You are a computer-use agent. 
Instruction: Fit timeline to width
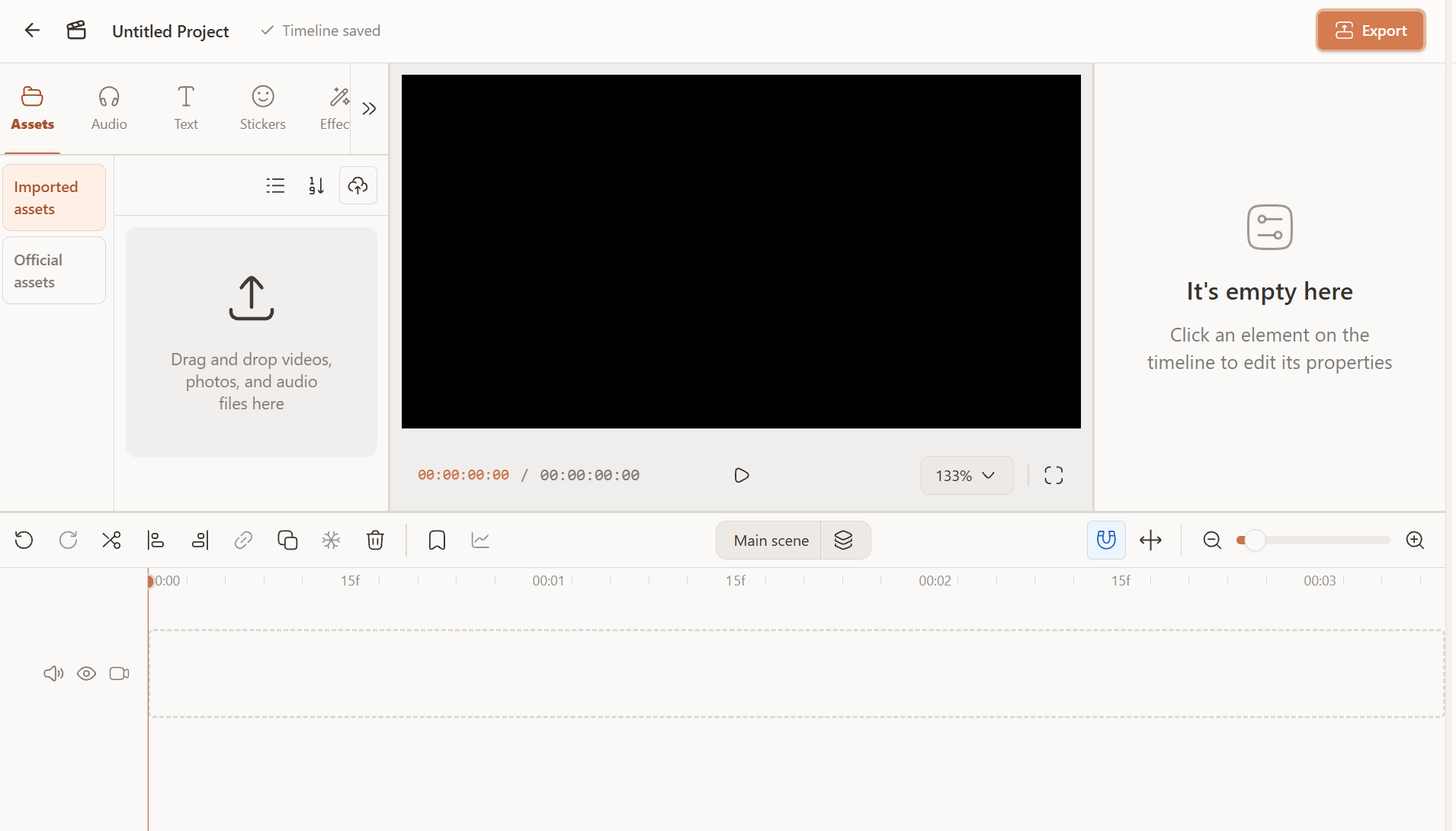tap(1150, 540)
